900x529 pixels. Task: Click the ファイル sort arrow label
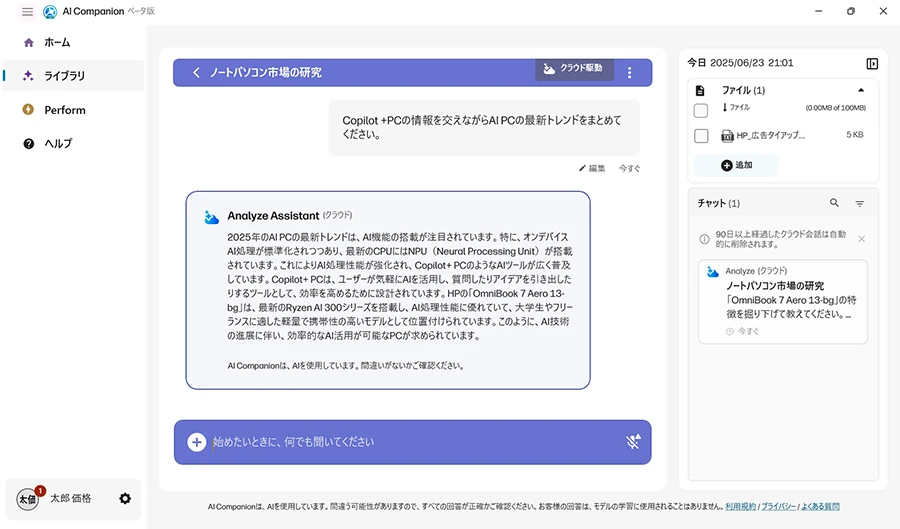pyautogui.click(x=736, y=107)
